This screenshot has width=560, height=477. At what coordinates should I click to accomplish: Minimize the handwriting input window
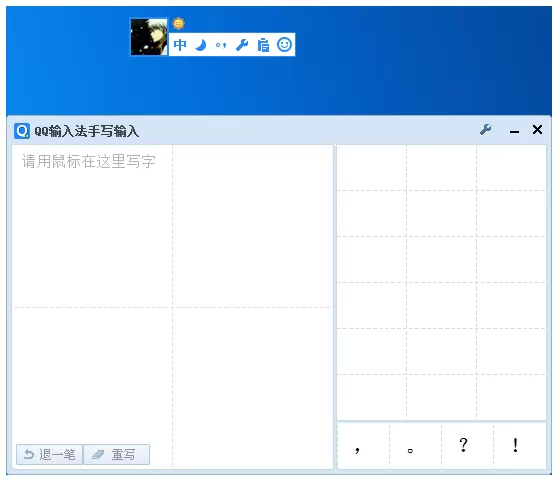pos(514,132)
